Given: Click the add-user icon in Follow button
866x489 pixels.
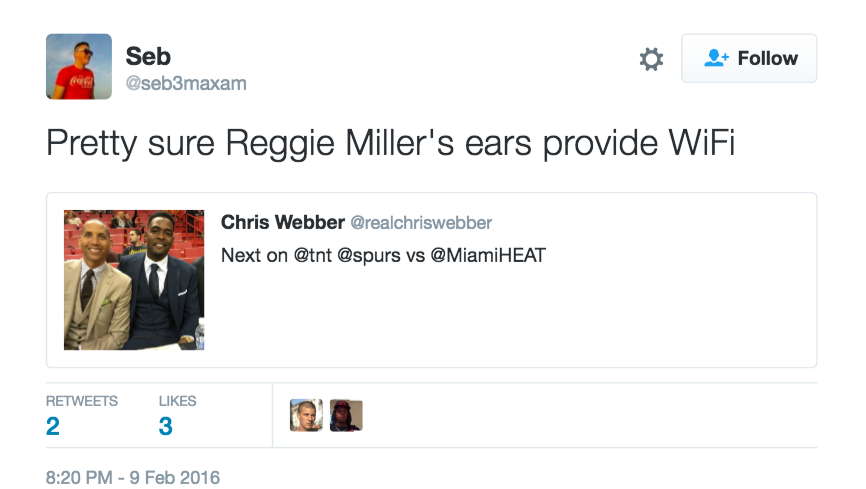Looking at the screenshot, I should (716, 58).
